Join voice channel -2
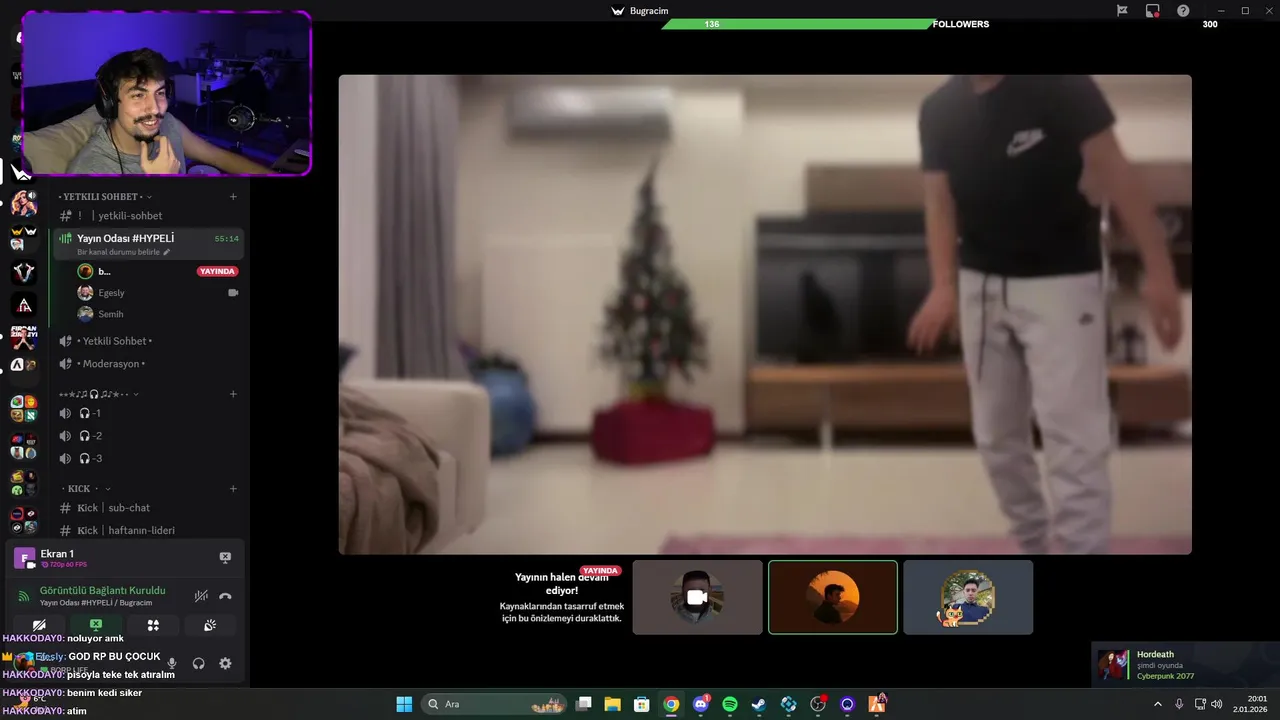1280x720 pixels. coord(148,436)
